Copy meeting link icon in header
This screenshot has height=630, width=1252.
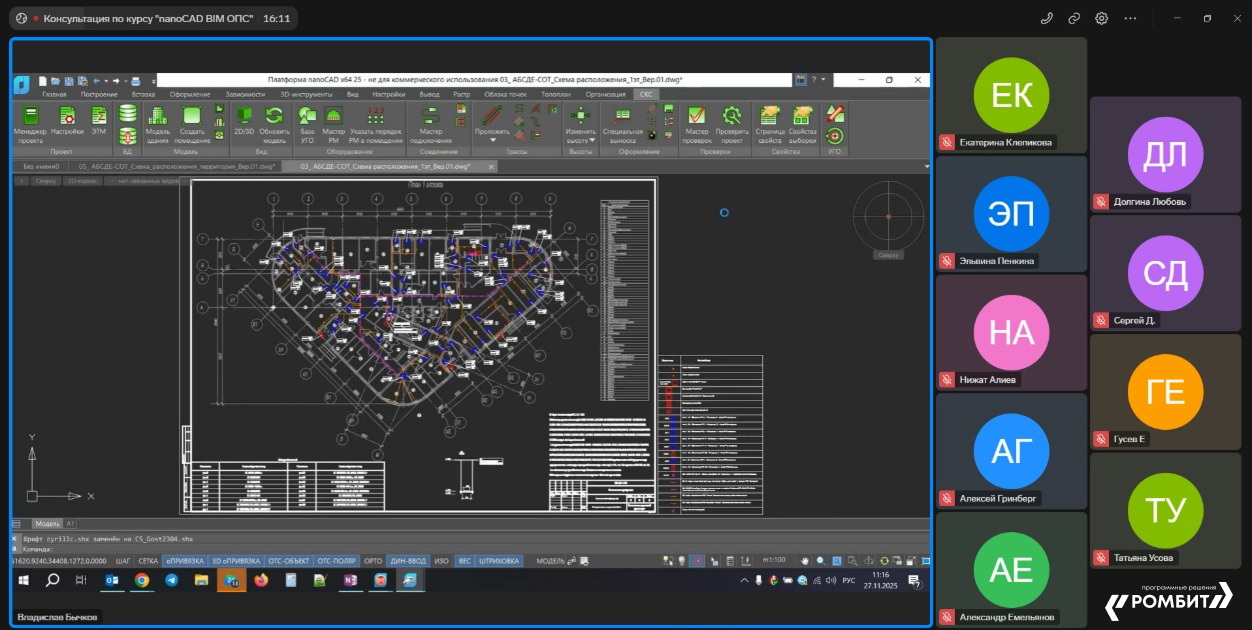pyautogui.click(x=1074, y=18)
